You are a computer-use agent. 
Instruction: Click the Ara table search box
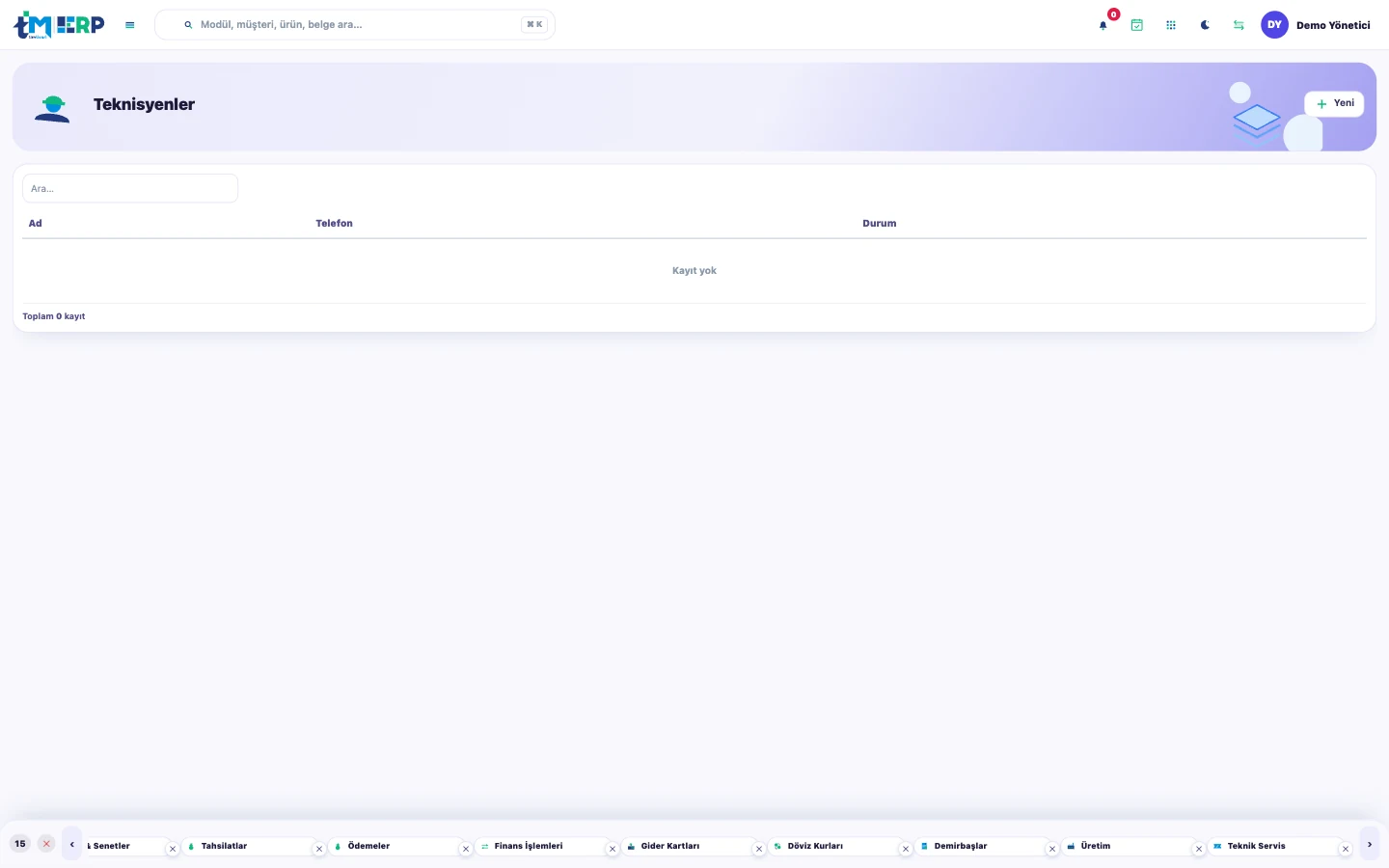130,188
